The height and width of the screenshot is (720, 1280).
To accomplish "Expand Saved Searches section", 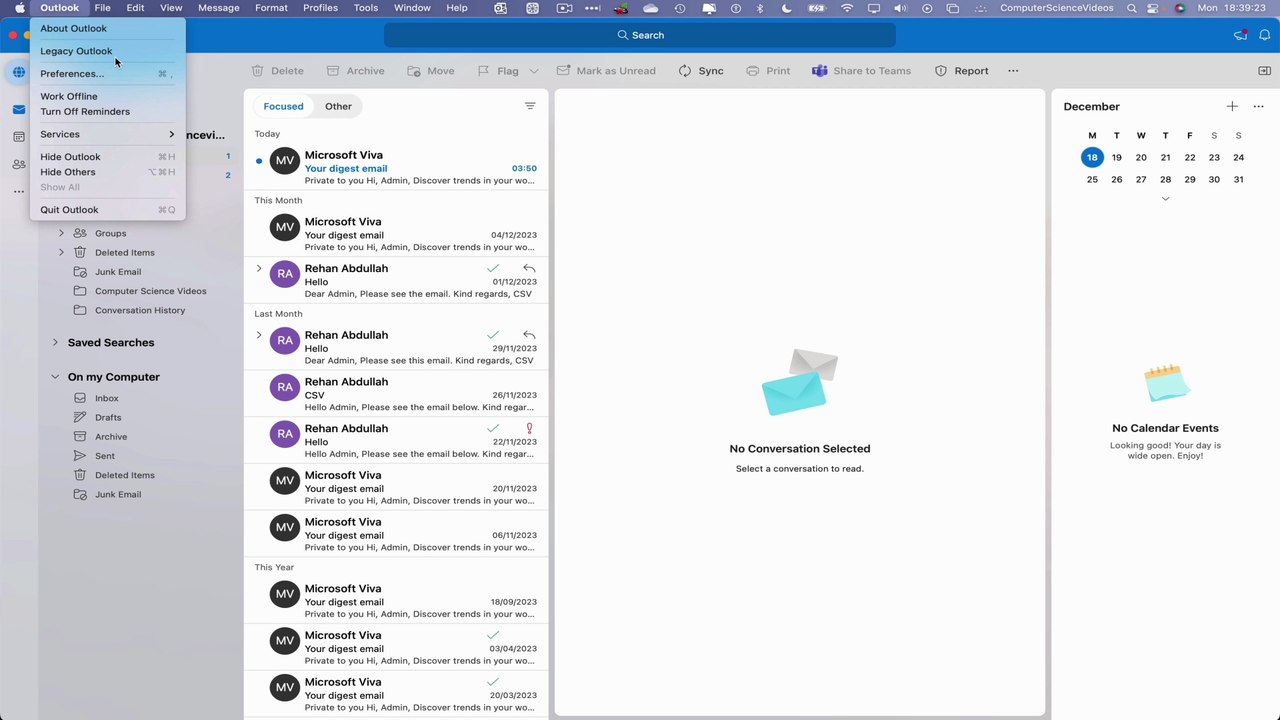I will (55, 342).
